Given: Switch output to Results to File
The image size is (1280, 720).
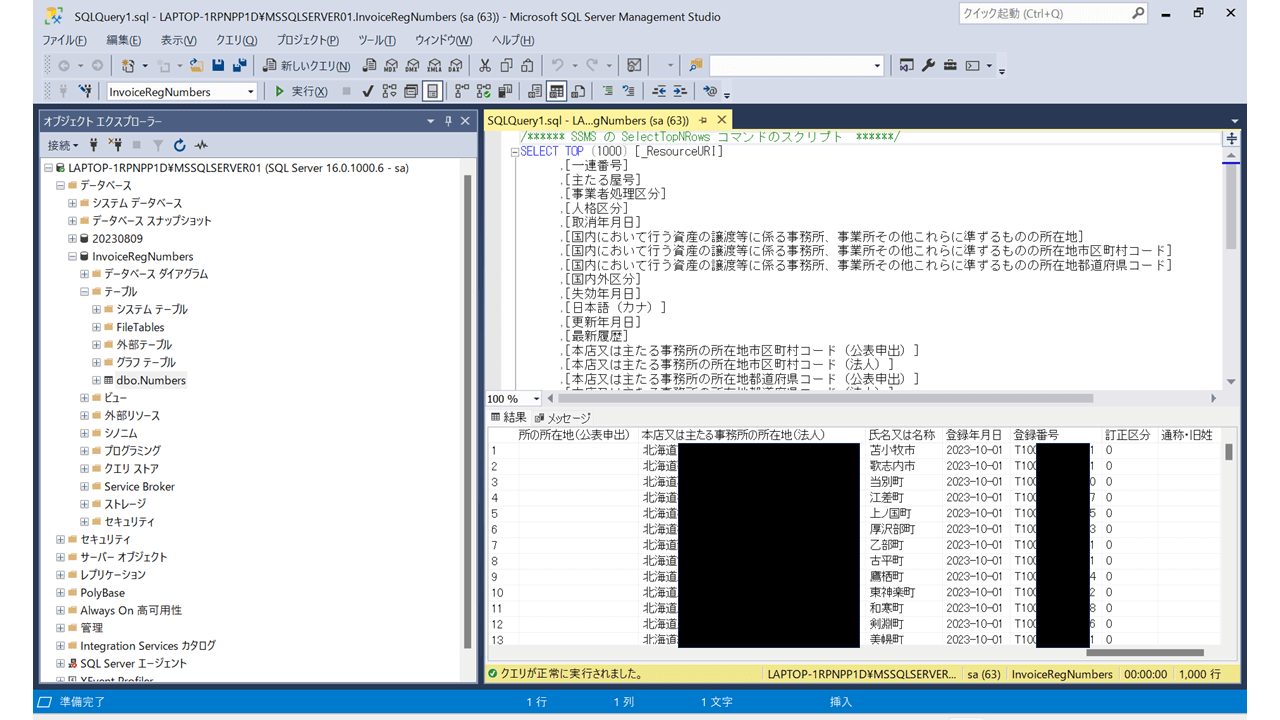Looking at the screenshot, I should coord(577,91).
